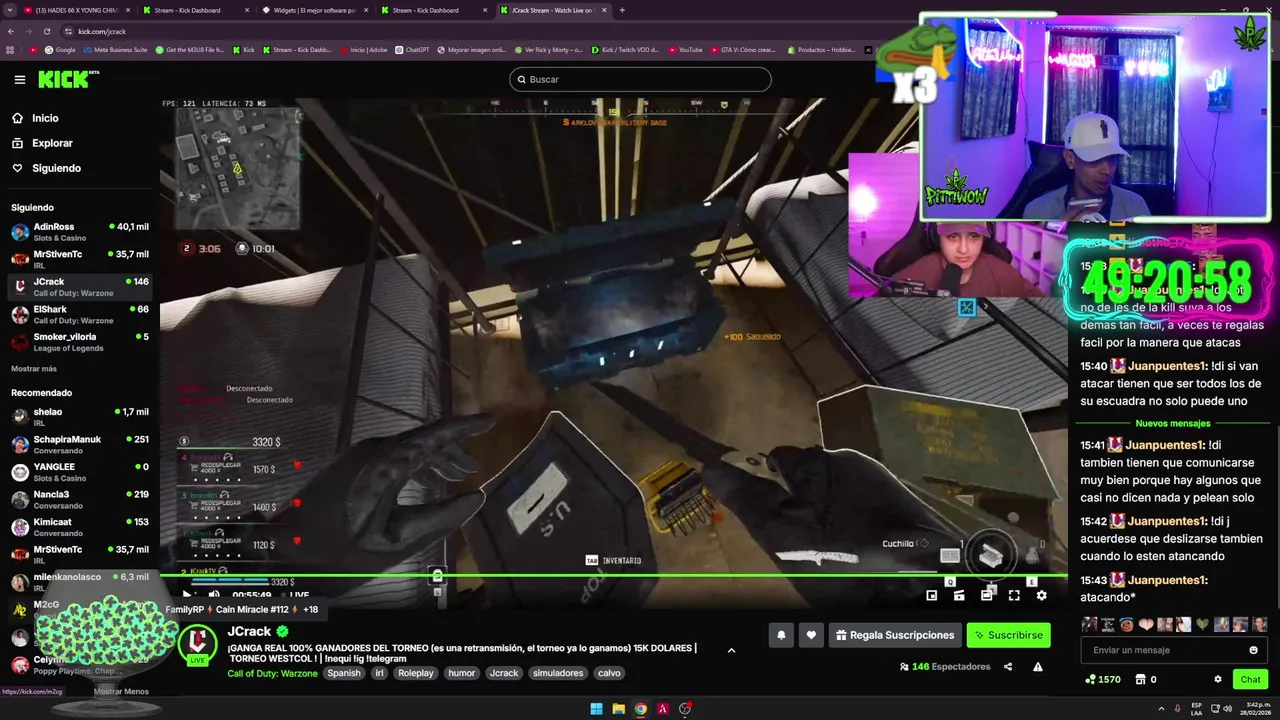This screenshot has width=1280, height=720.
Task: Open emoji picker in chat
Action: [x=1254, y=650]
